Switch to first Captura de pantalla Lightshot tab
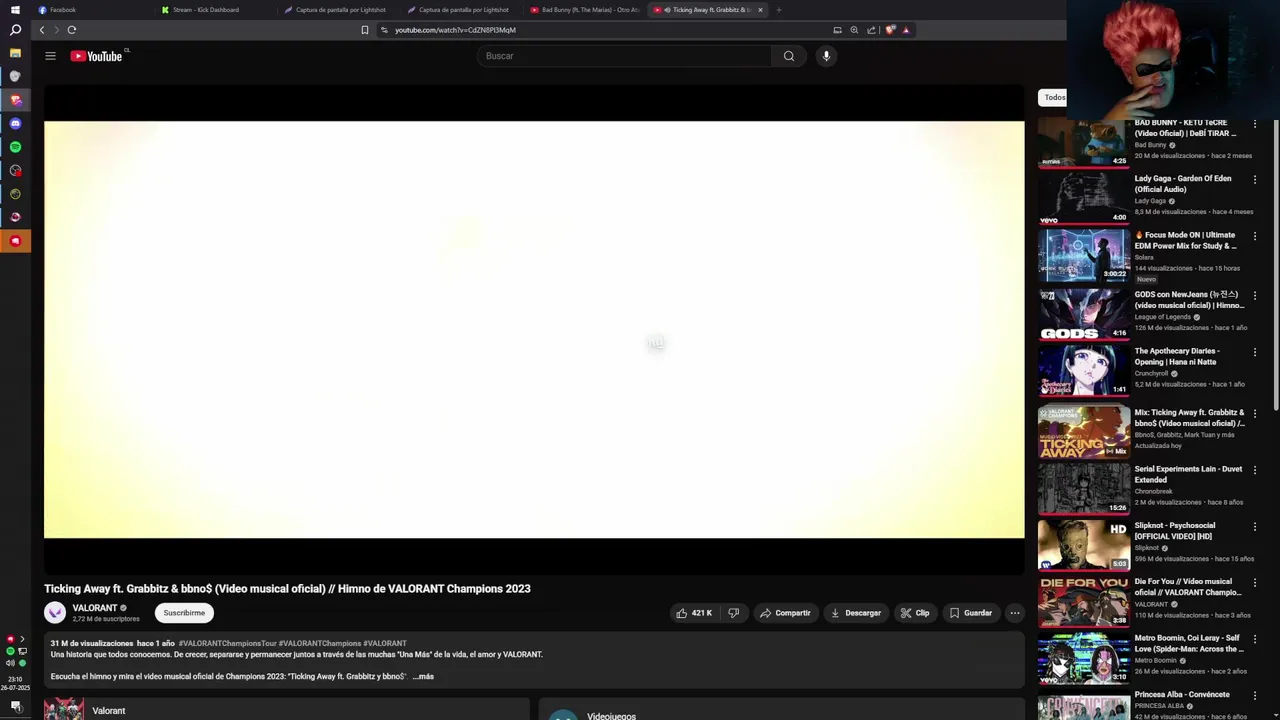 point(340,10)
